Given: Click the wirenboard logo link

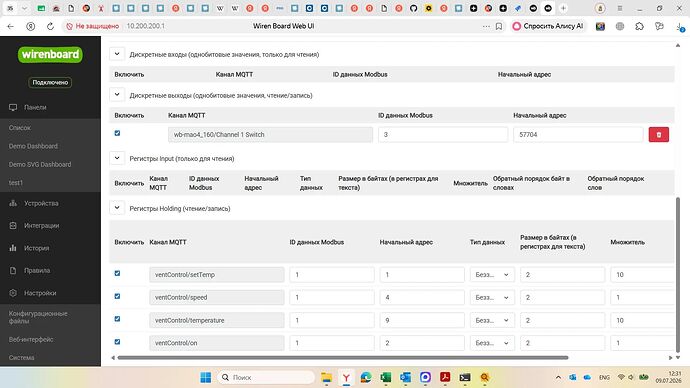Looking at the screenshot, I should 50,55.
